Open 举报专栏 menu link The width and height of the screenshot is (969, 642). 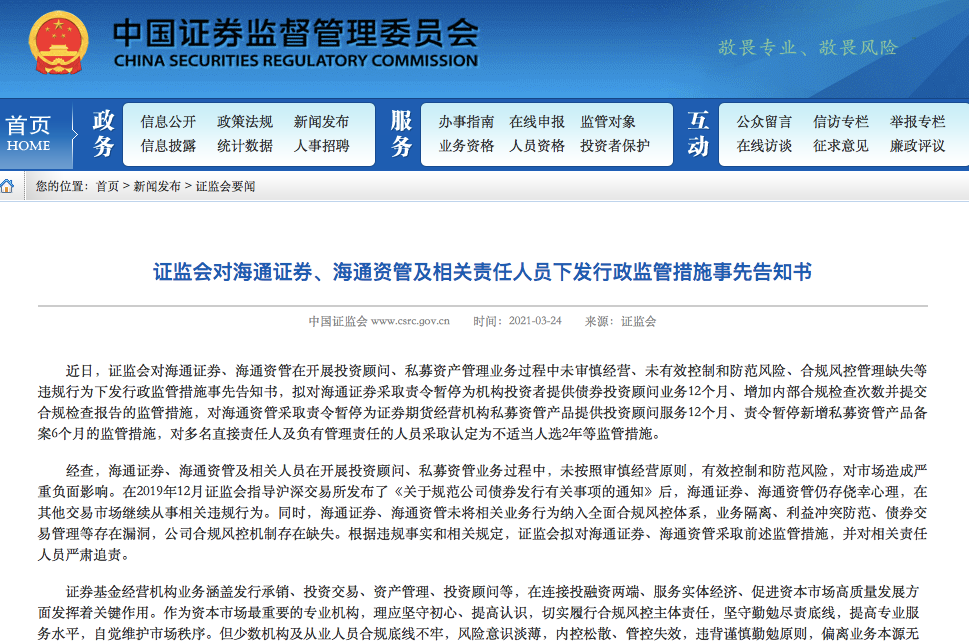click(x=917, y=122)
